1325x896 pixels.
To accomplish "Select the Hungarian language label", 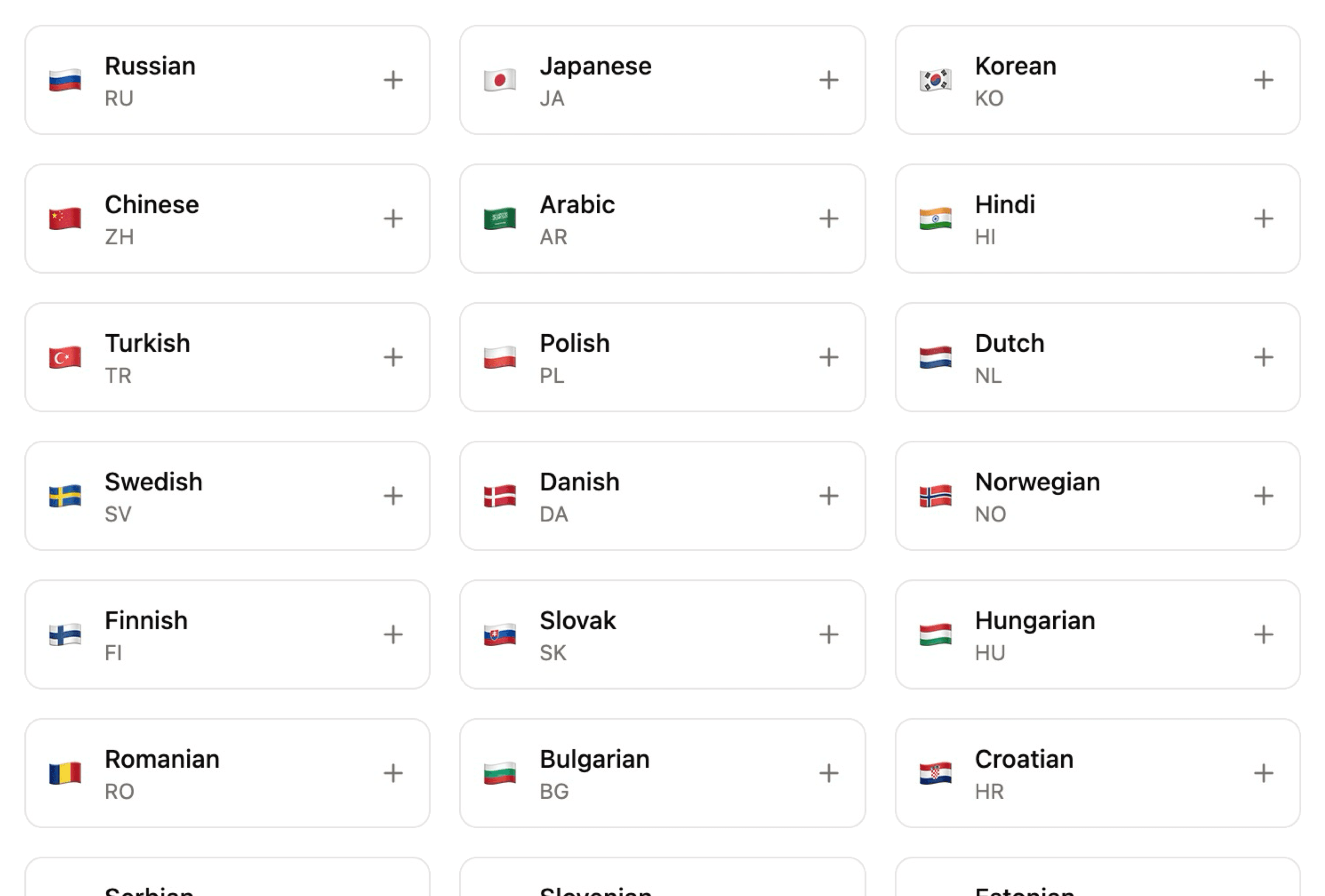I will tap(1035, 621).
